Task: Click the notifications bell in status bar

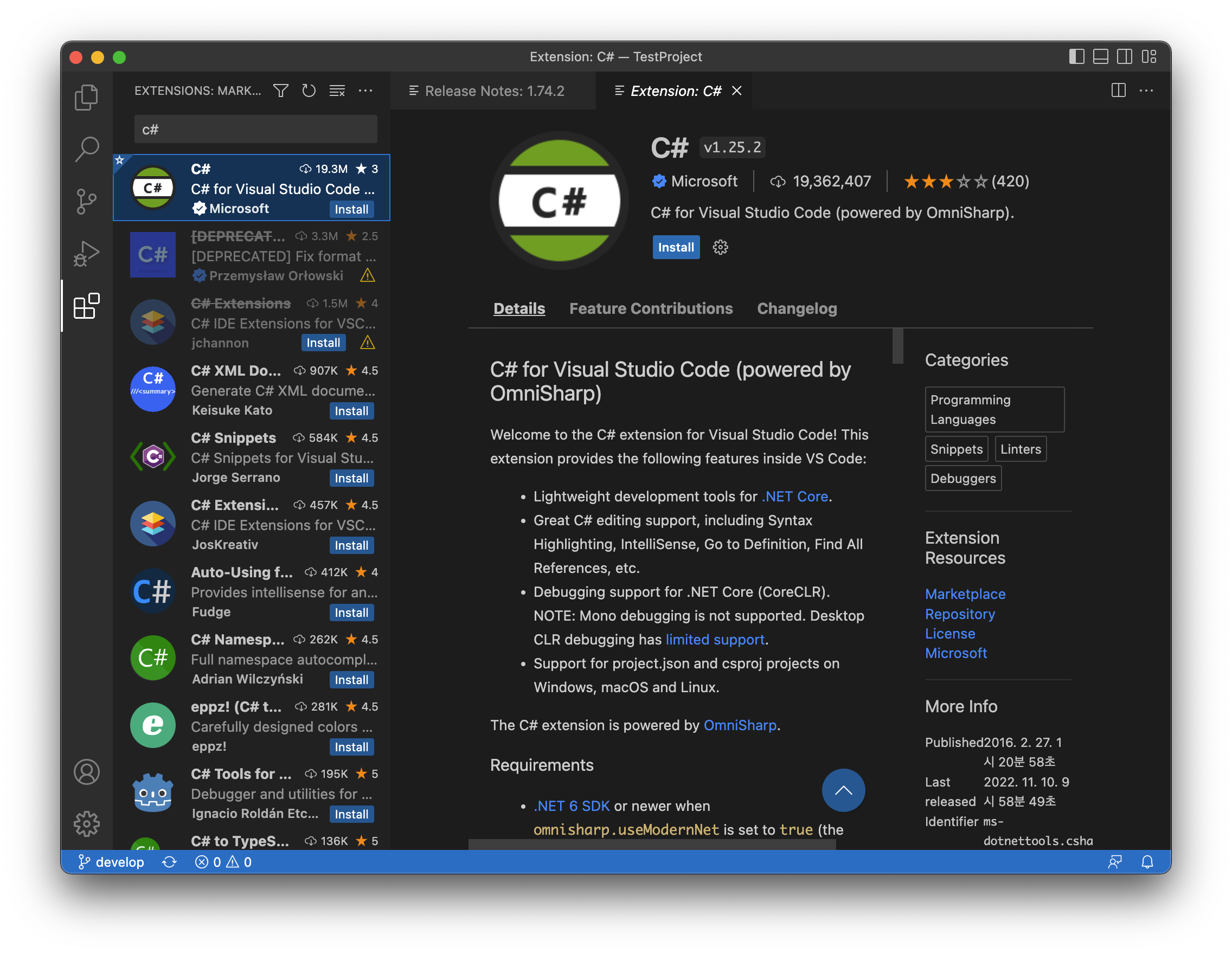Action: [x=1147, y=862]
